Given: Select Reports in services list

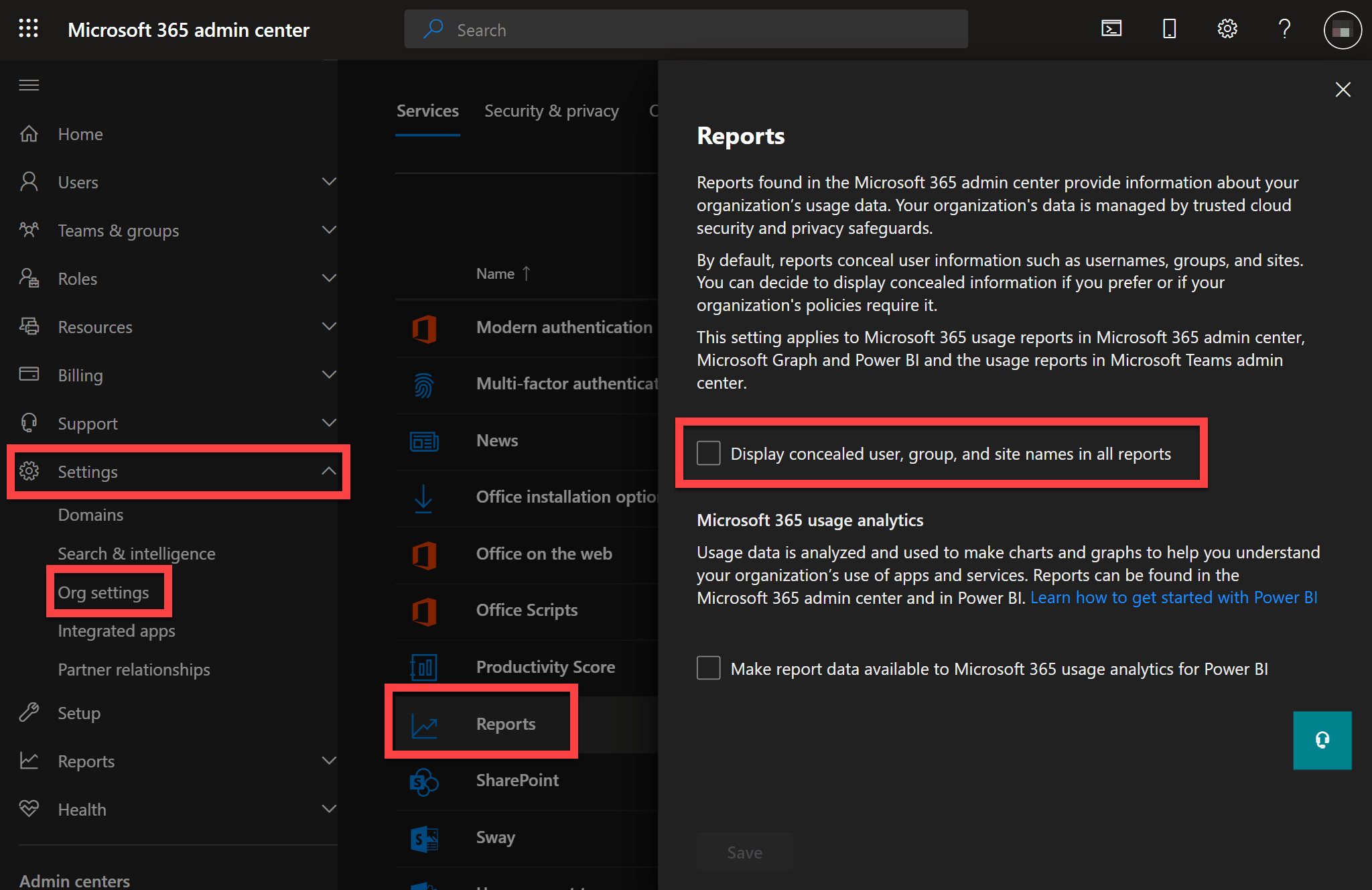Looking at the screenshot, I should (506, 724).
